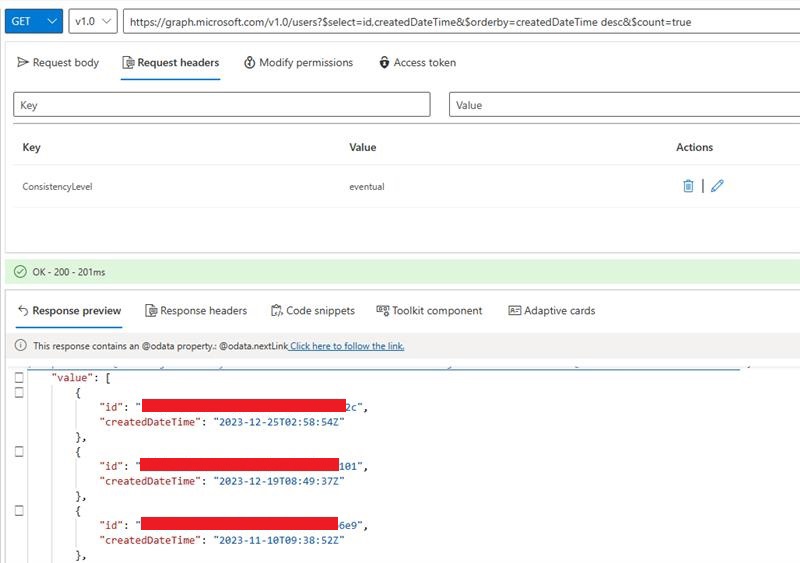
Task: Select createdDateTime value 2023-11-10T09:38:52Z
Action: (x=279, y=540)
